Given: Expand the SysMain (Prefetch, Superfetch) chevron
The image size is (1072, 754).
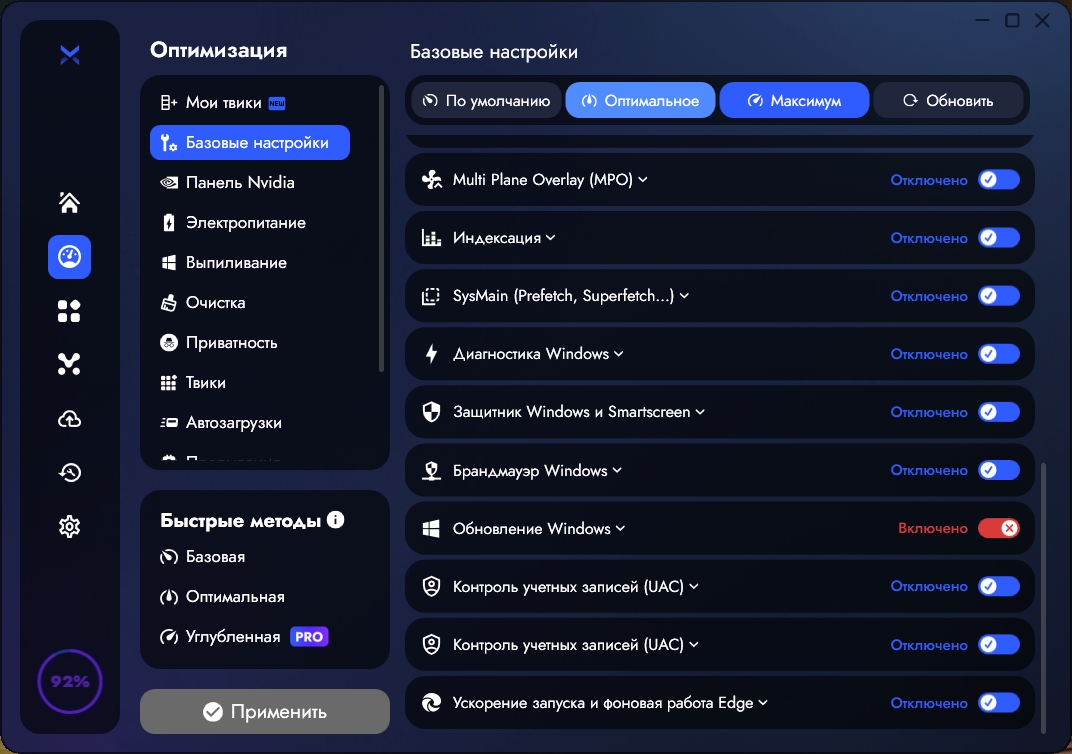Looking at the screenshot, I should pos(684,296).
